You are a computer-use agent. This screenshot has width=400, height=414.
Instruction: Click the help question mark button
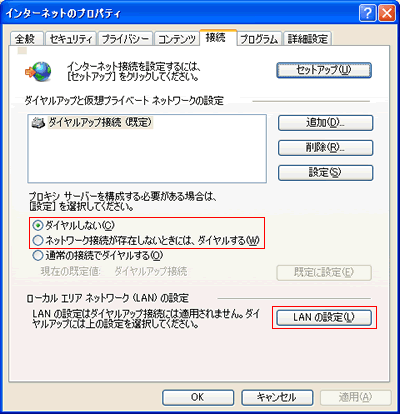click(x=368, y=14)
